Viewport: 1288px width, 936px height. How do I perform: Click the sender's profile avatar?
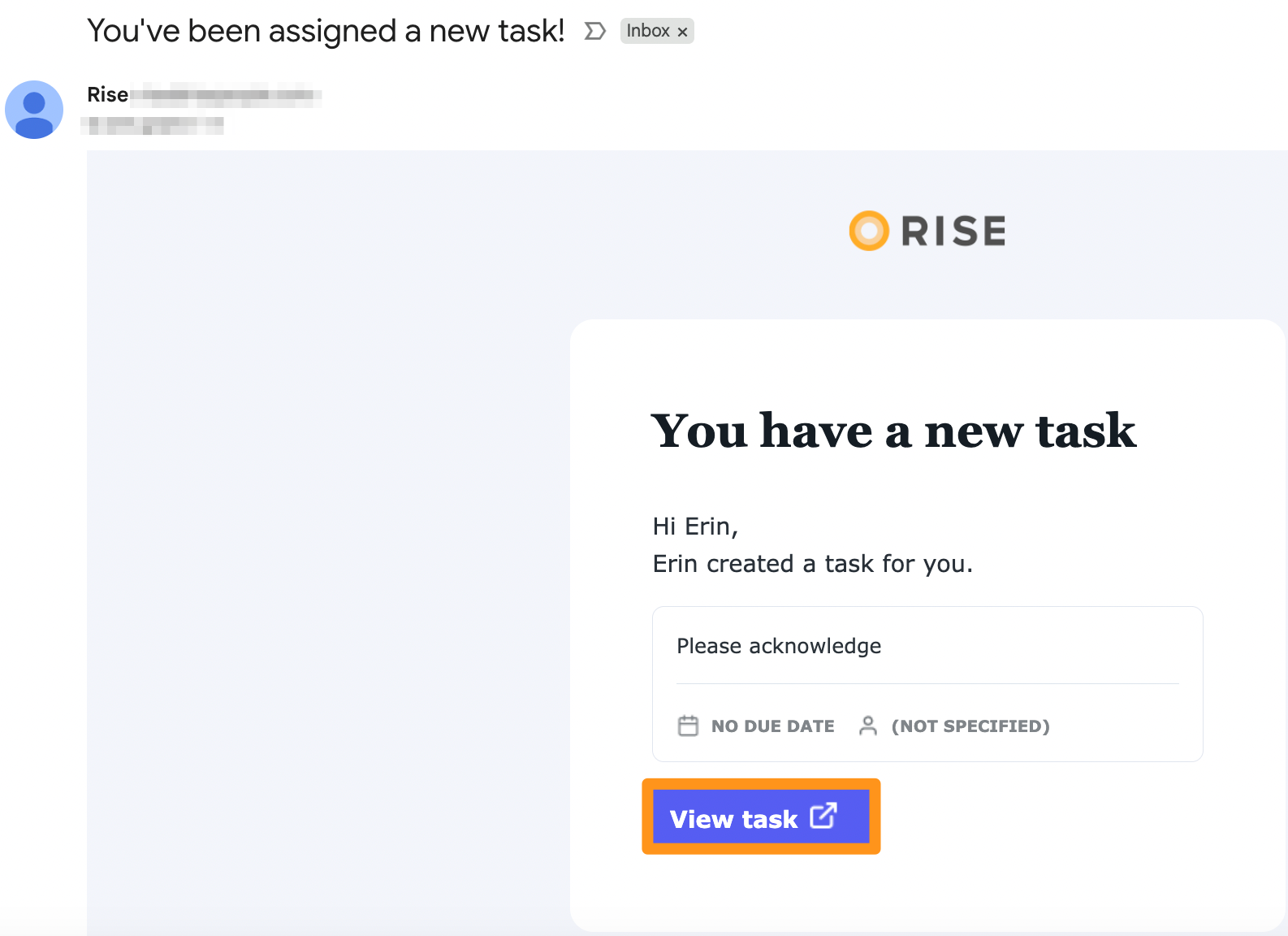(34, 110)
